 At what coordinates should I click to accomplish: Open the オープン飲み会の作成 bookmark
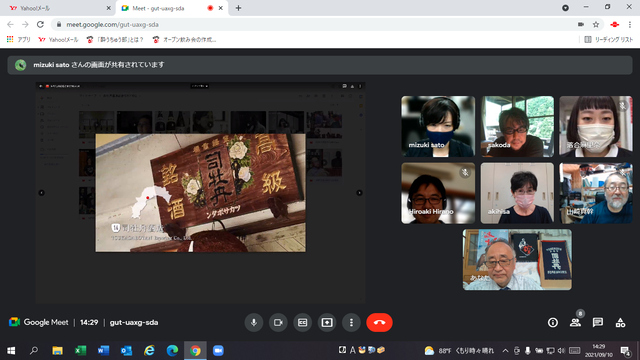click(184, 40)
